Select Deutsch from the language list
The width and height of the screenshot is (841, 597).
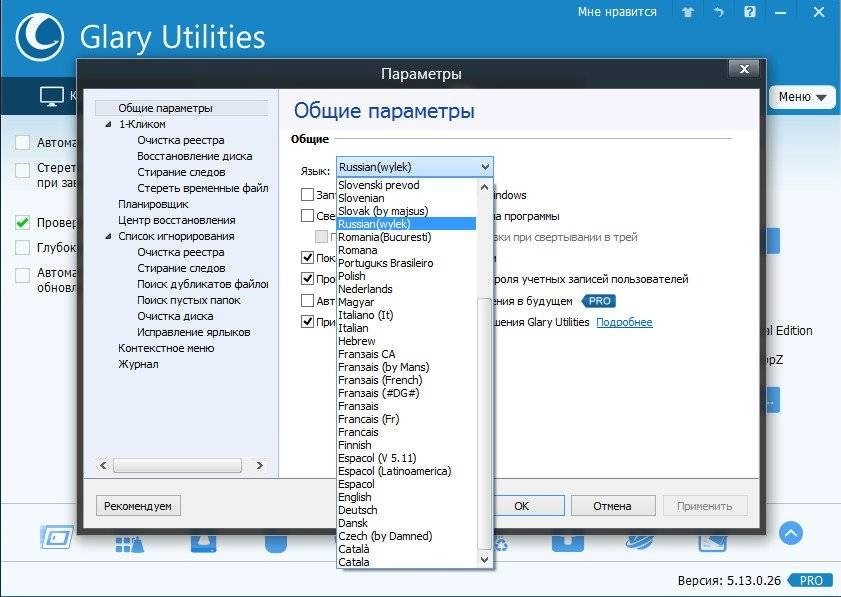pyautogui.click(x=407, y=510)
